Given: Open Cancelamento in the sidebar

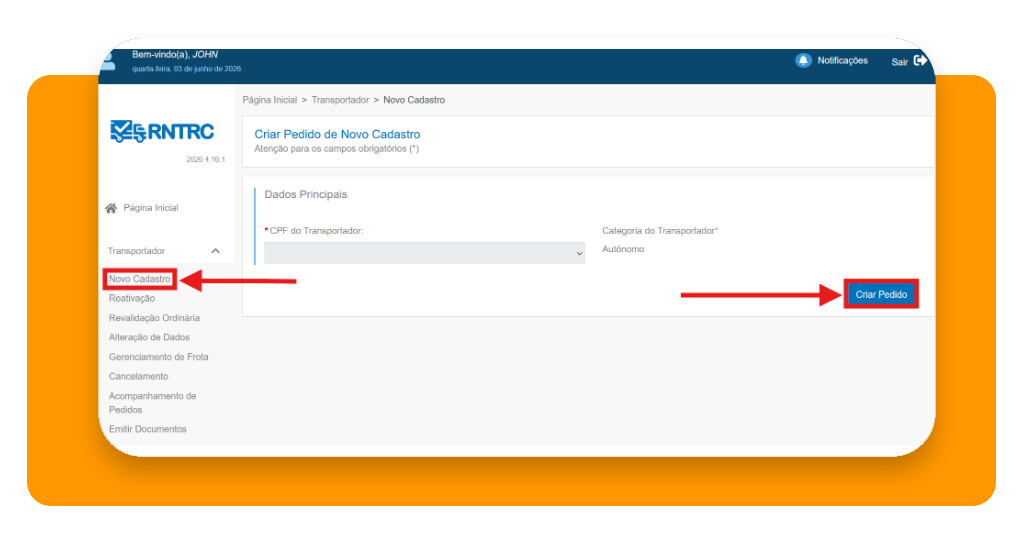Looking at the screenshot, I should [x=138, y=377].
